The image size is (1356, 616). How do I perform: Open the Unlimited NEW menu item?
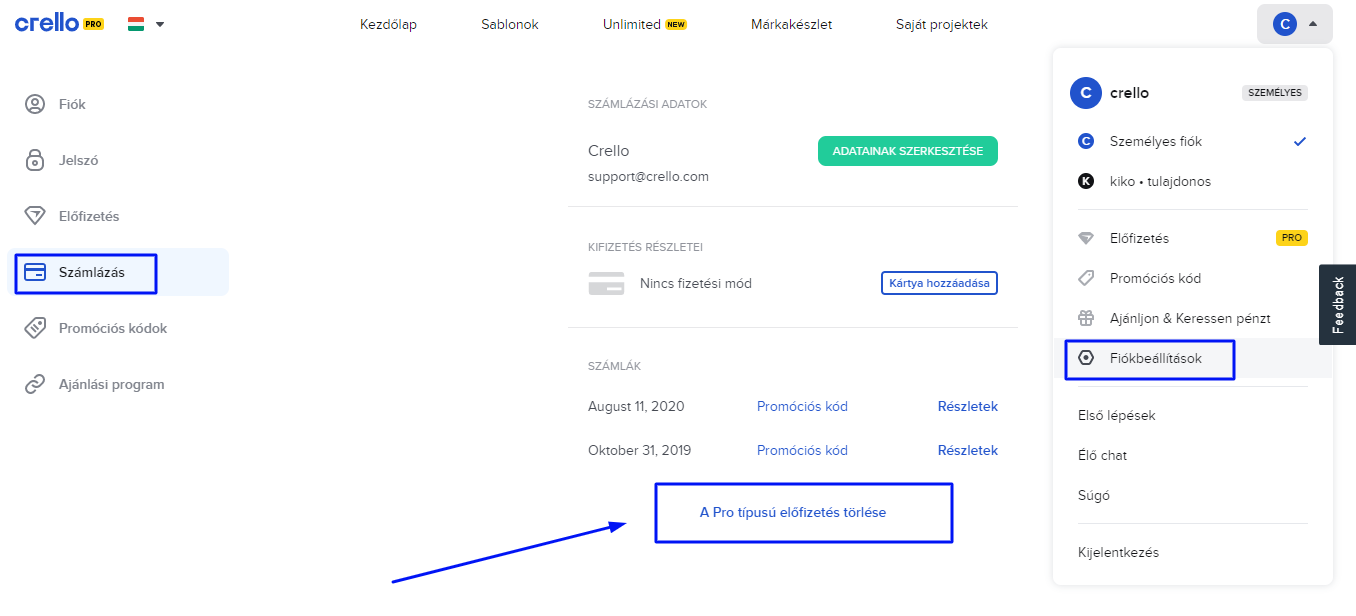coord(644,24)
